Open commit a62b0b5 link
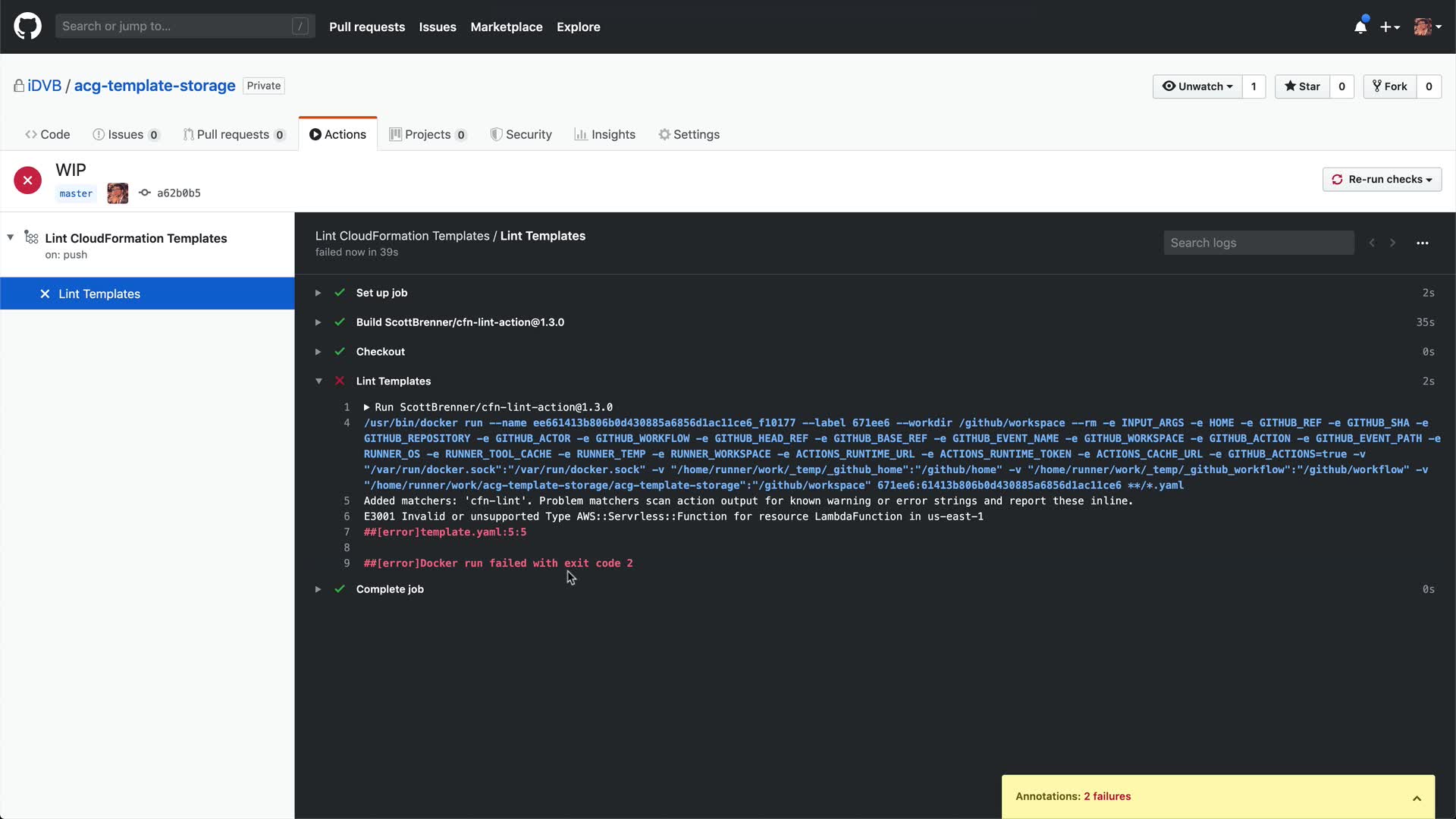 [178, 193]
